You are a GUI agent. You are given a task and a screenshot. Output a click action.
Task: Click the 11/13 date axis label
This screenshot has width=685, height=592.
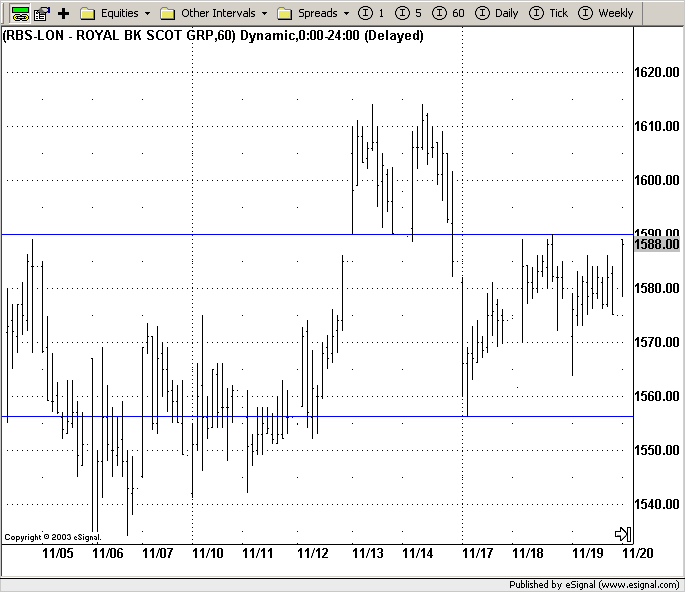[368, 554]
